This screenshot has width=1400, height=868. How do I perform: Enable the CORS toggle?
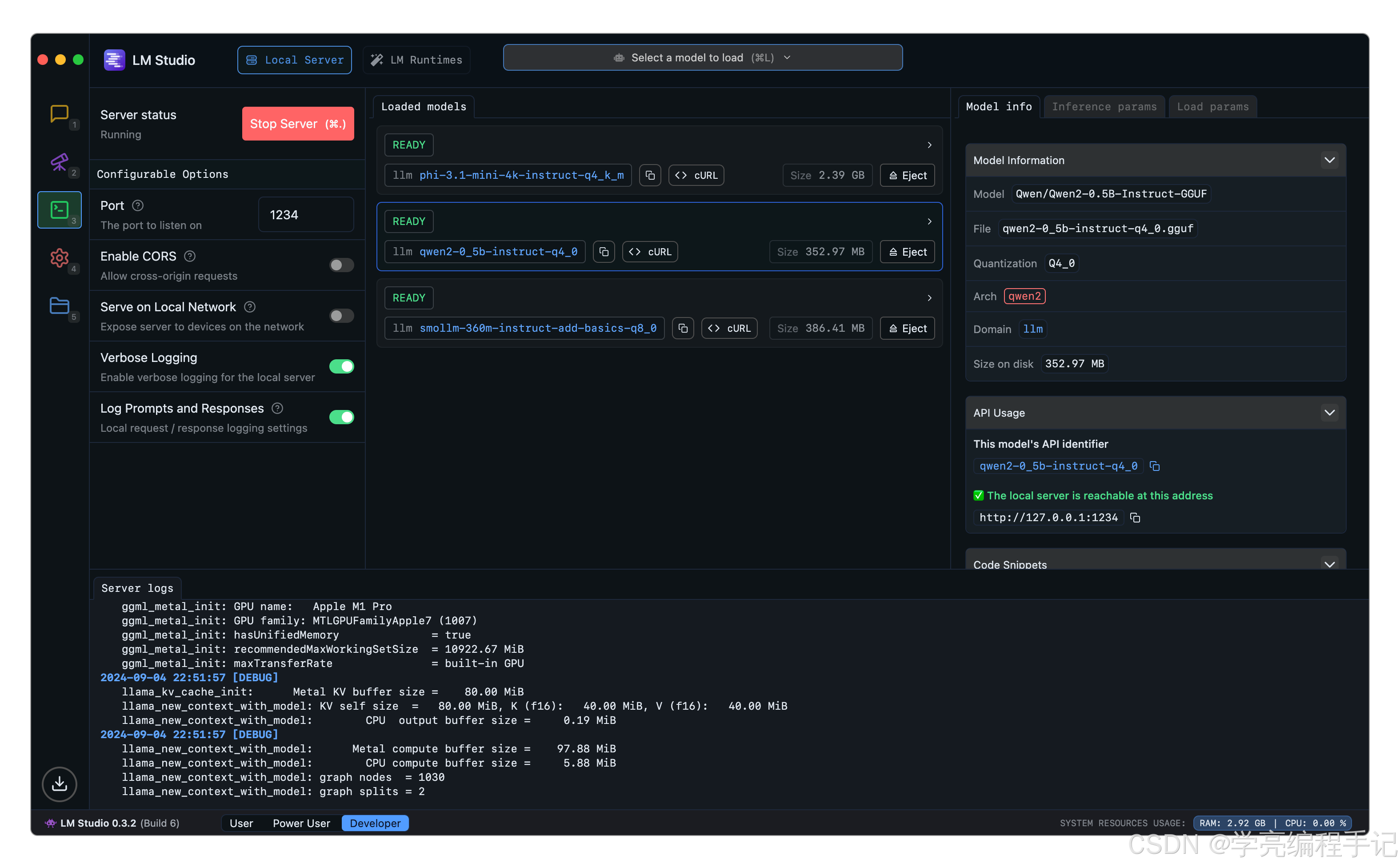pos(341,265)
